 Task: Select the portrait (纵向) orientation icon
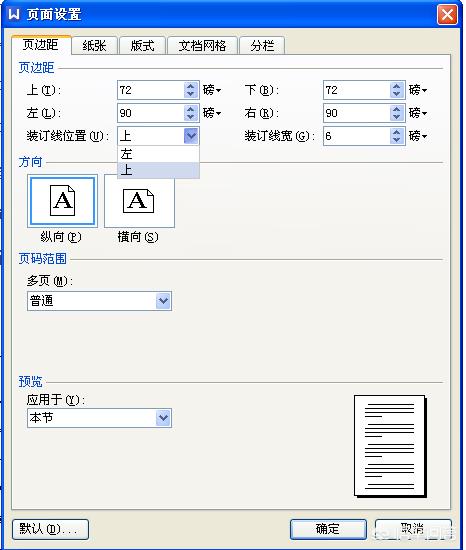[x=62, y=201]
